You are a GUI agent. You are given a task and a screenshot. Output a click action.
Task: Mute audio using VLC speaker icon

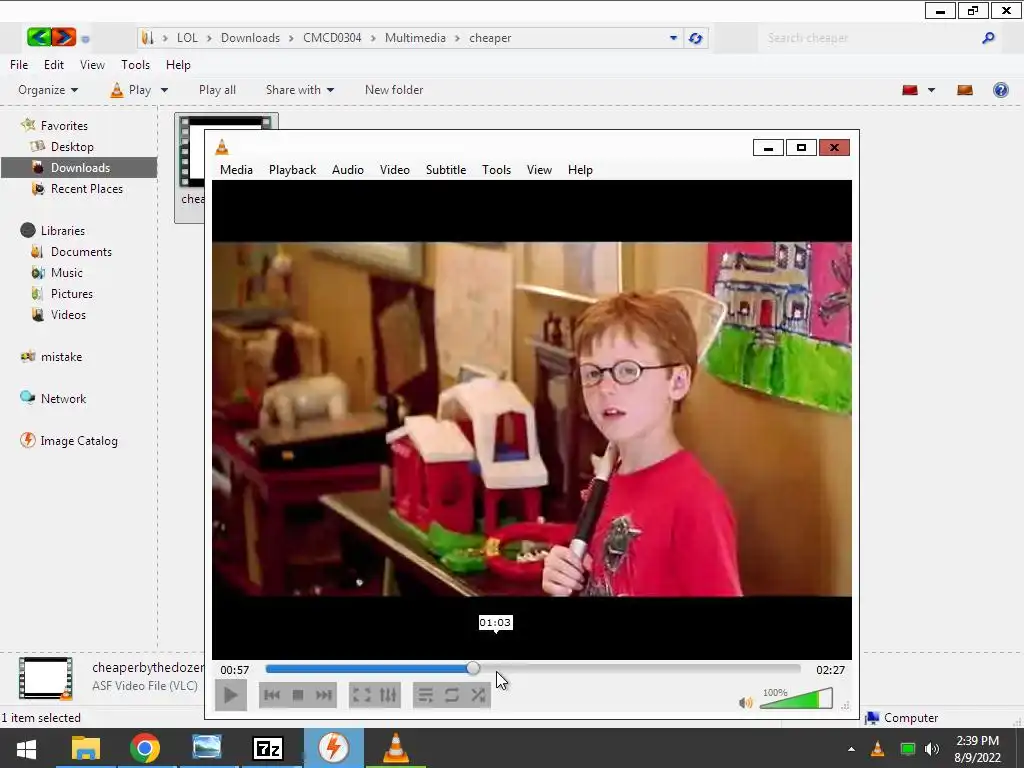[746, 703]
